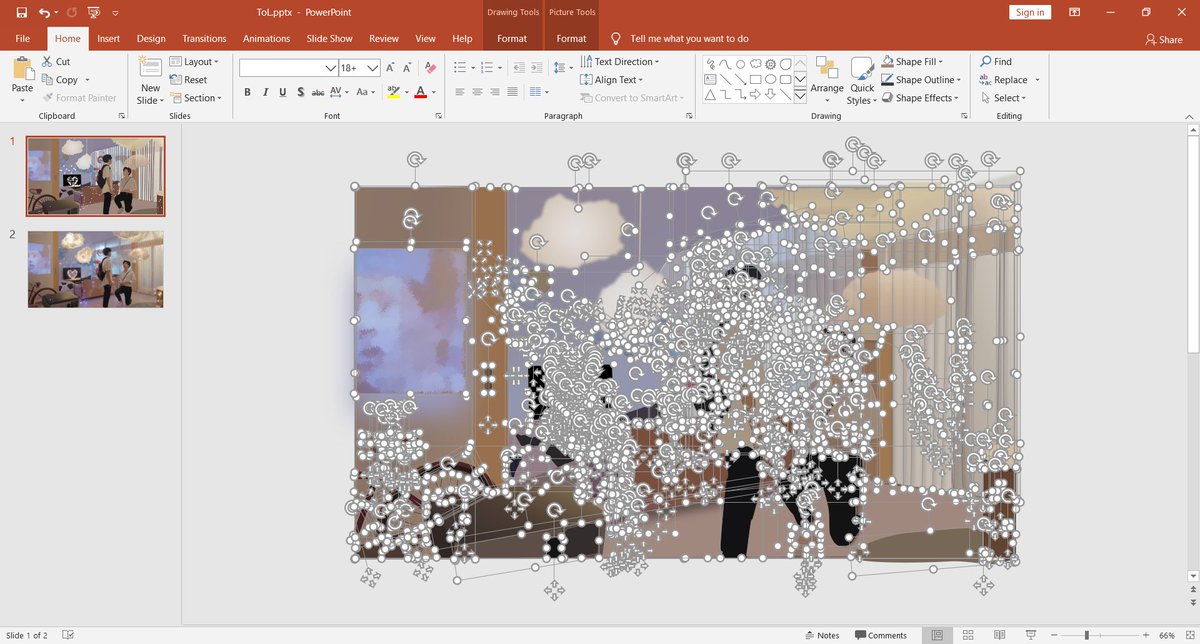Fit slide to current window icon
This screenshot has height=644, width=1200.
[x=1189, y=635]
